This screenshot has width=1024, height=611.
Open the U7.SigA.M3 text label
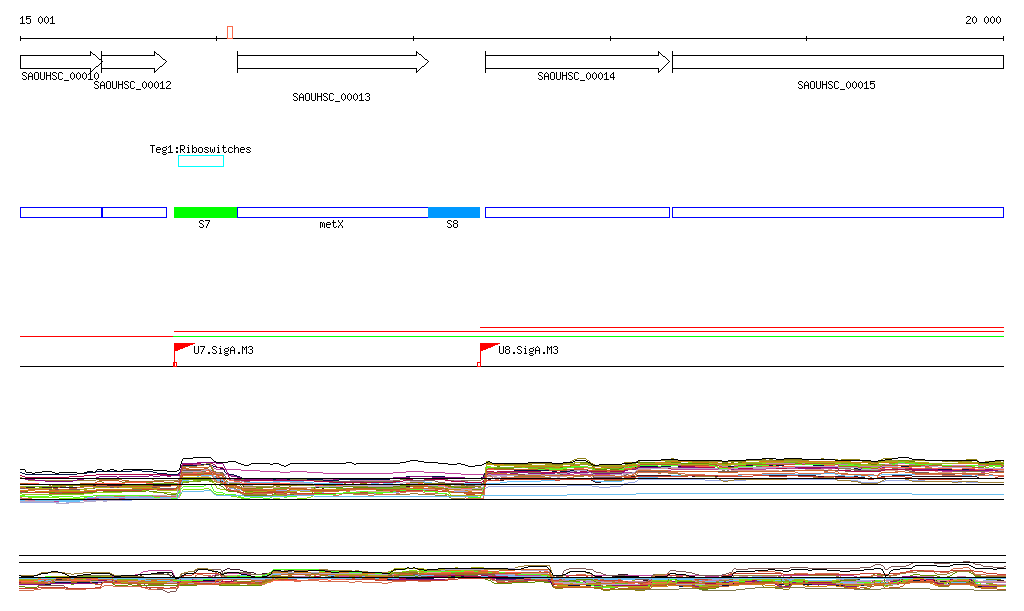point(223,351)
